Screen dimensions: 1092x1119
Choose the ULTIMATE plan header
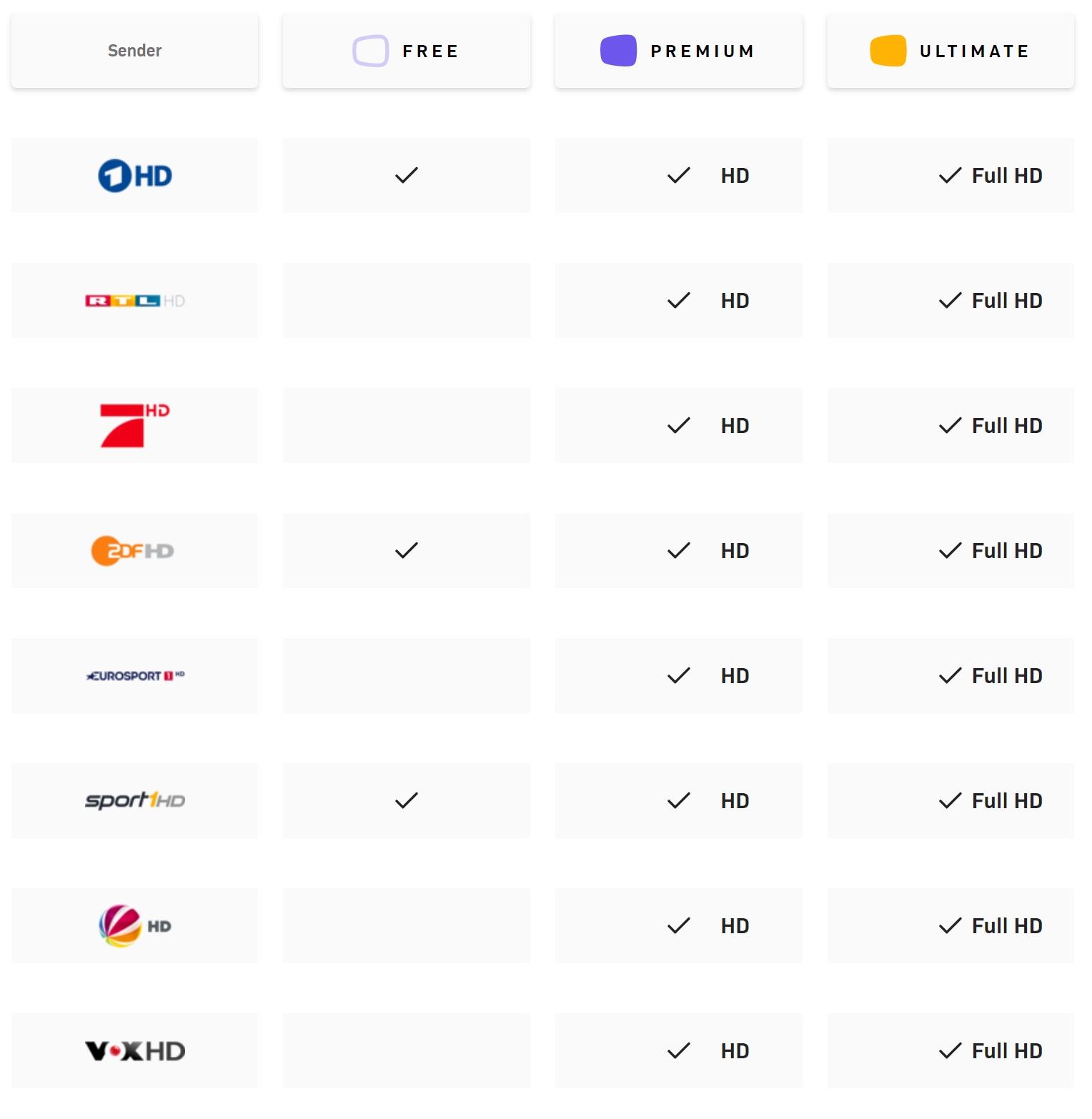click(x=950, y=51)
